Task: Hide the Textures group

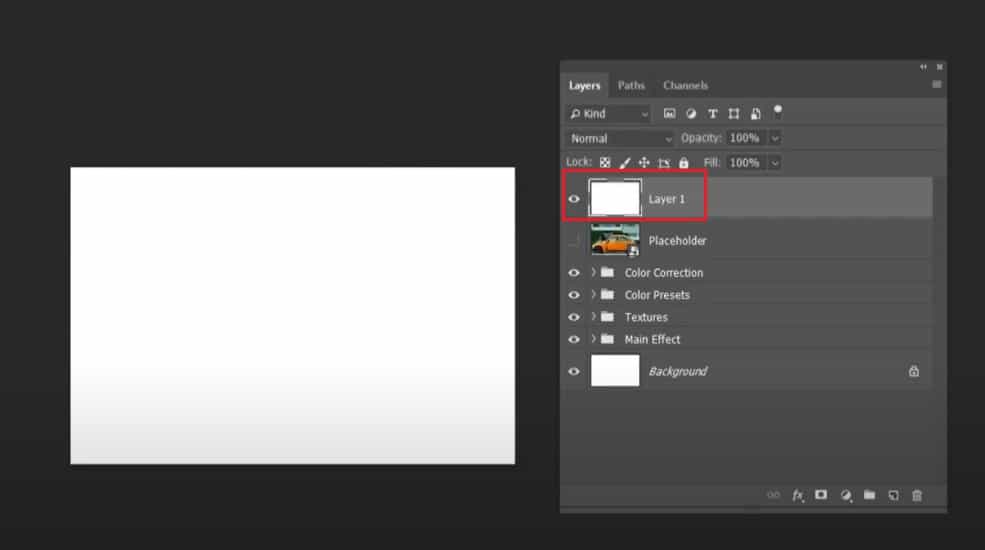Action: [574, 317]
